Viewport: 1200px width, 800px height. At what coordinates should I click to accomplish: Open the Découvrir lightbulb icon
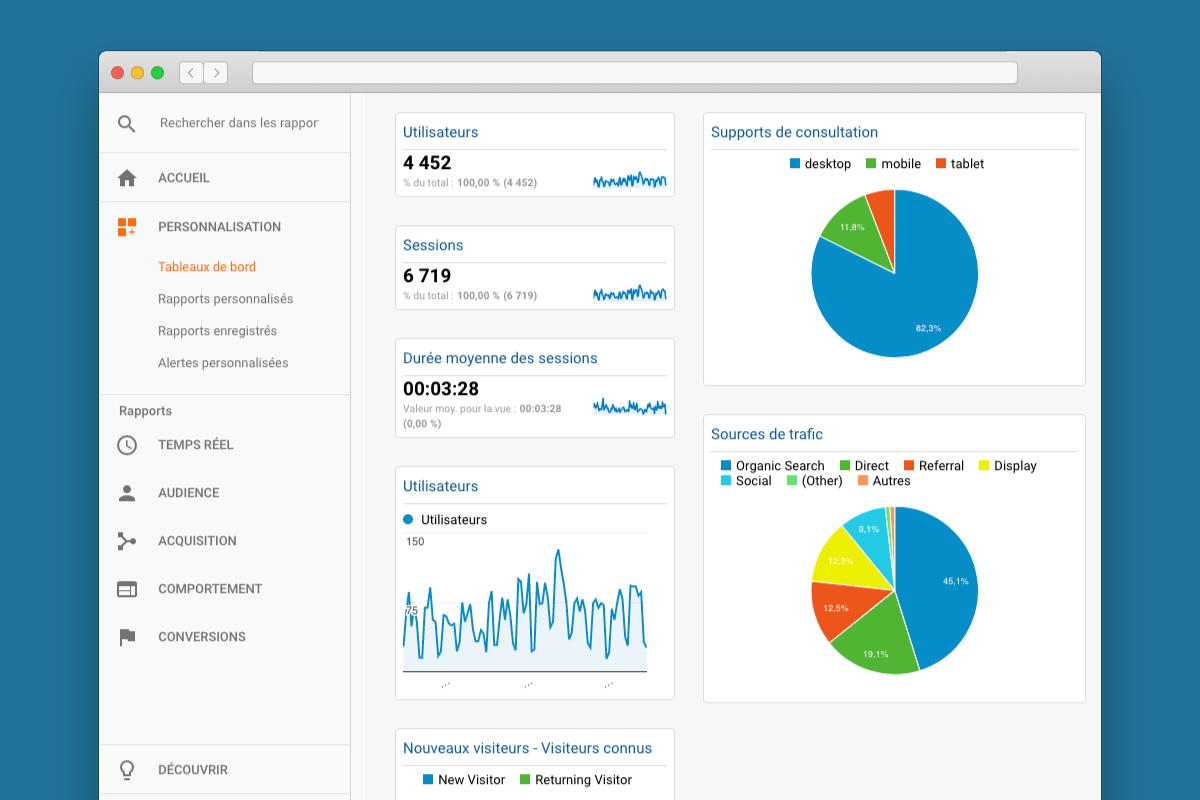pyautogui.click(x=127, y=768)
